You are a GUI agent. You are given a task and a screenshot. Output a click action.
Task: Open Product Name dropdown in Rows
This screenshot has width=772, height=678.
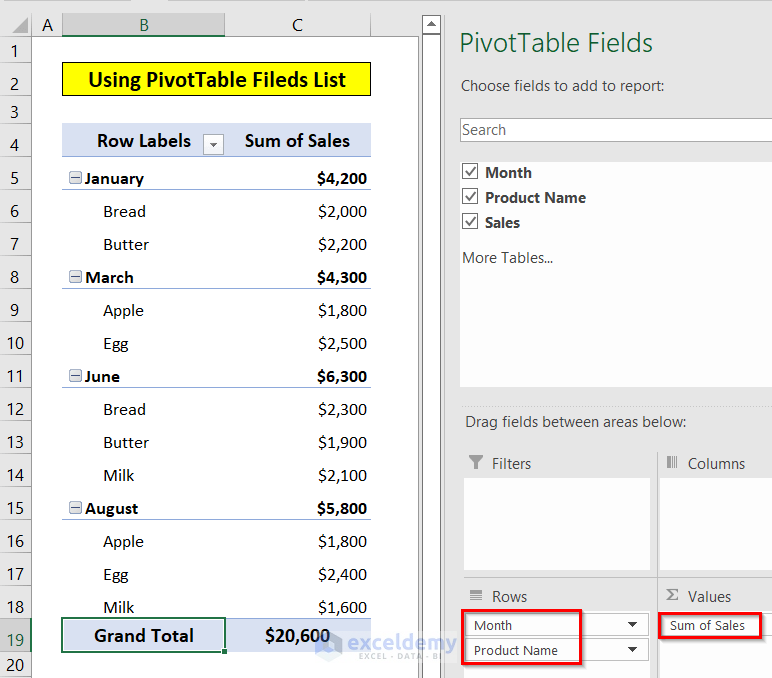coord(632,650)
